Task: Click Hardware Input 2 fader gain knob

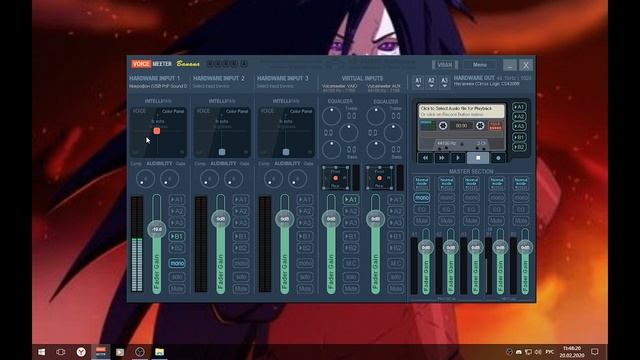Action: 221,219
